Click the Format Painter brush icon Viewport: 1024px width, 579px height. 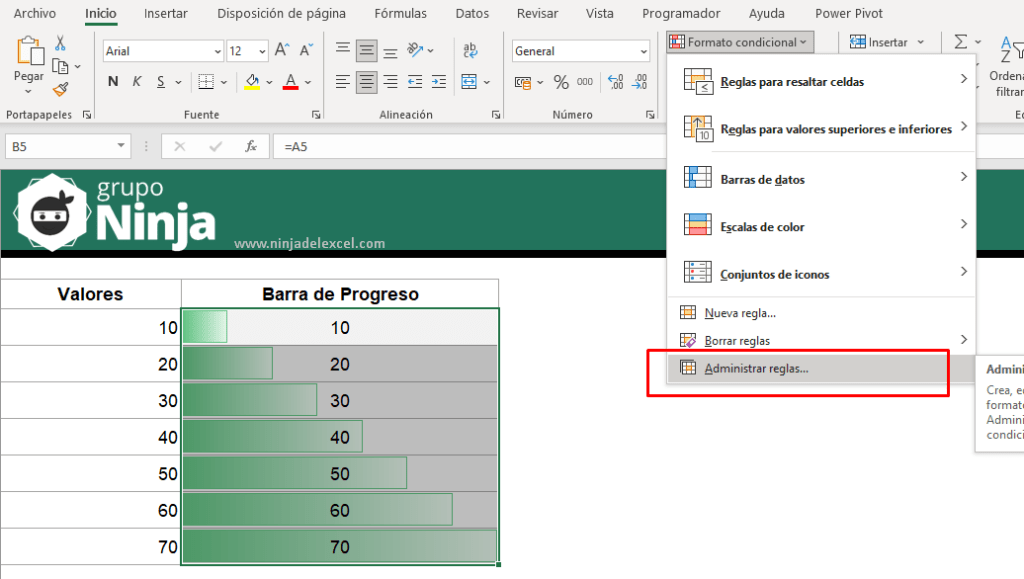pos(61,89)
